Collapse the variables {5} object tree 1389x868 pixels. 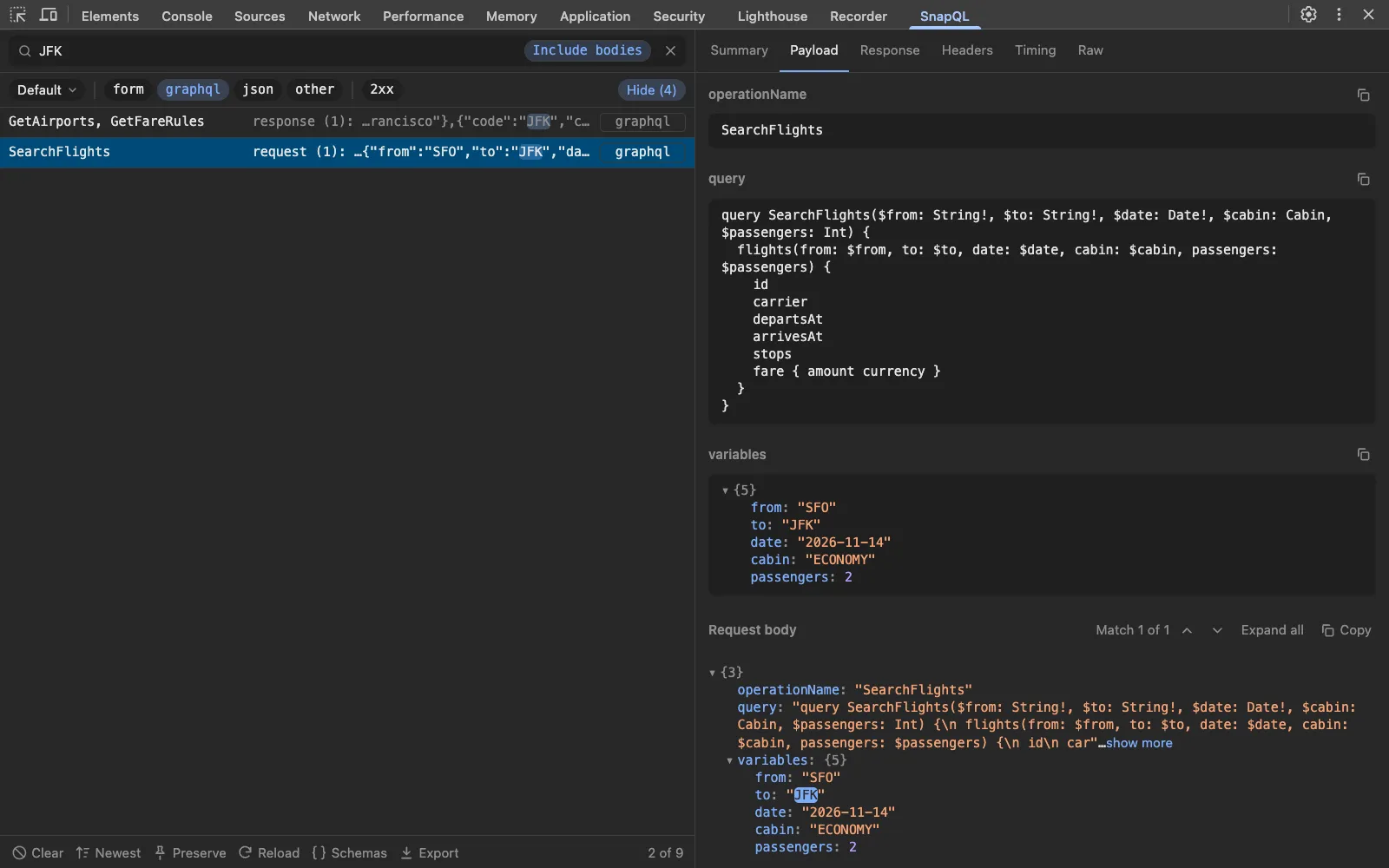pos(725,490)
